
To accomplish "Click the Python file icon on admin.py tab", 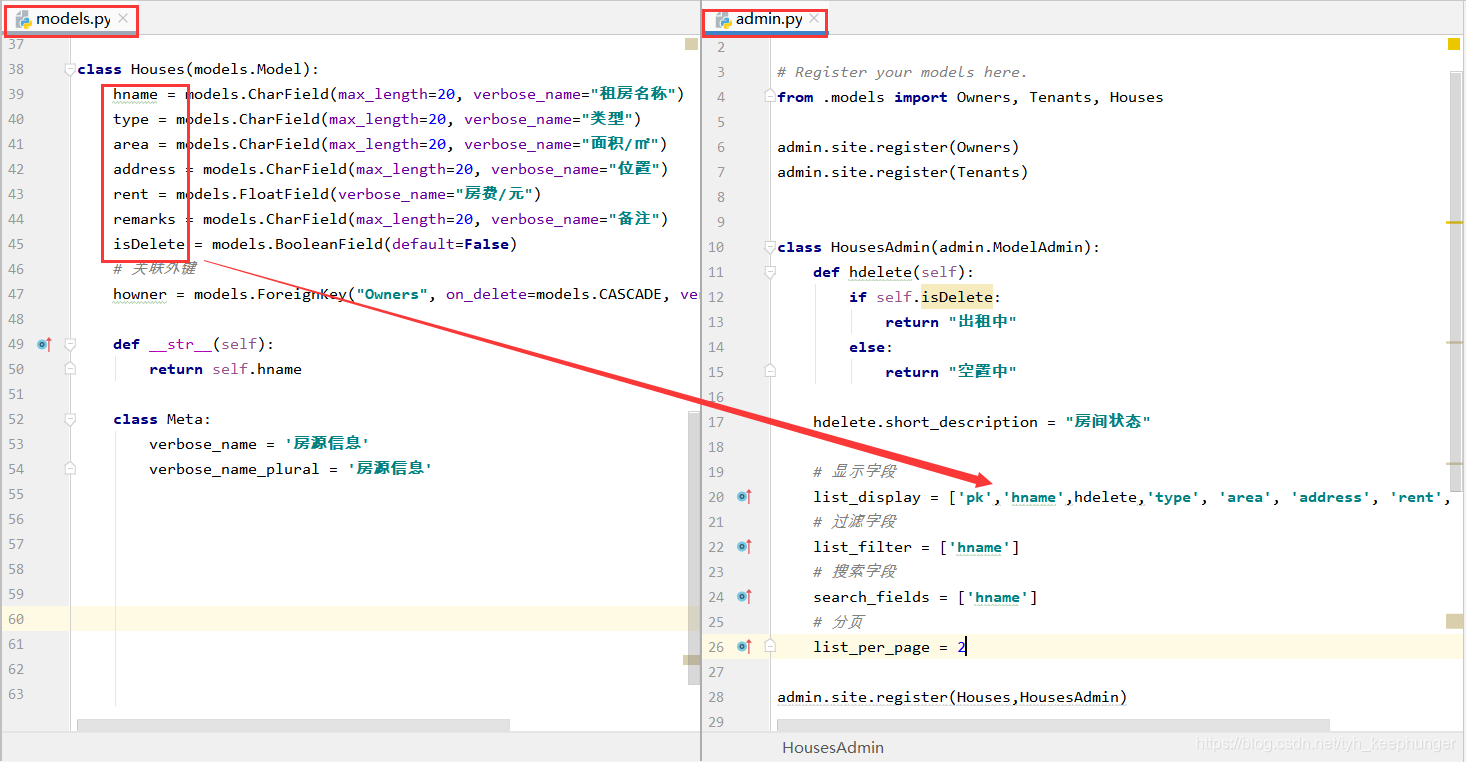I will tap(723, 19).
